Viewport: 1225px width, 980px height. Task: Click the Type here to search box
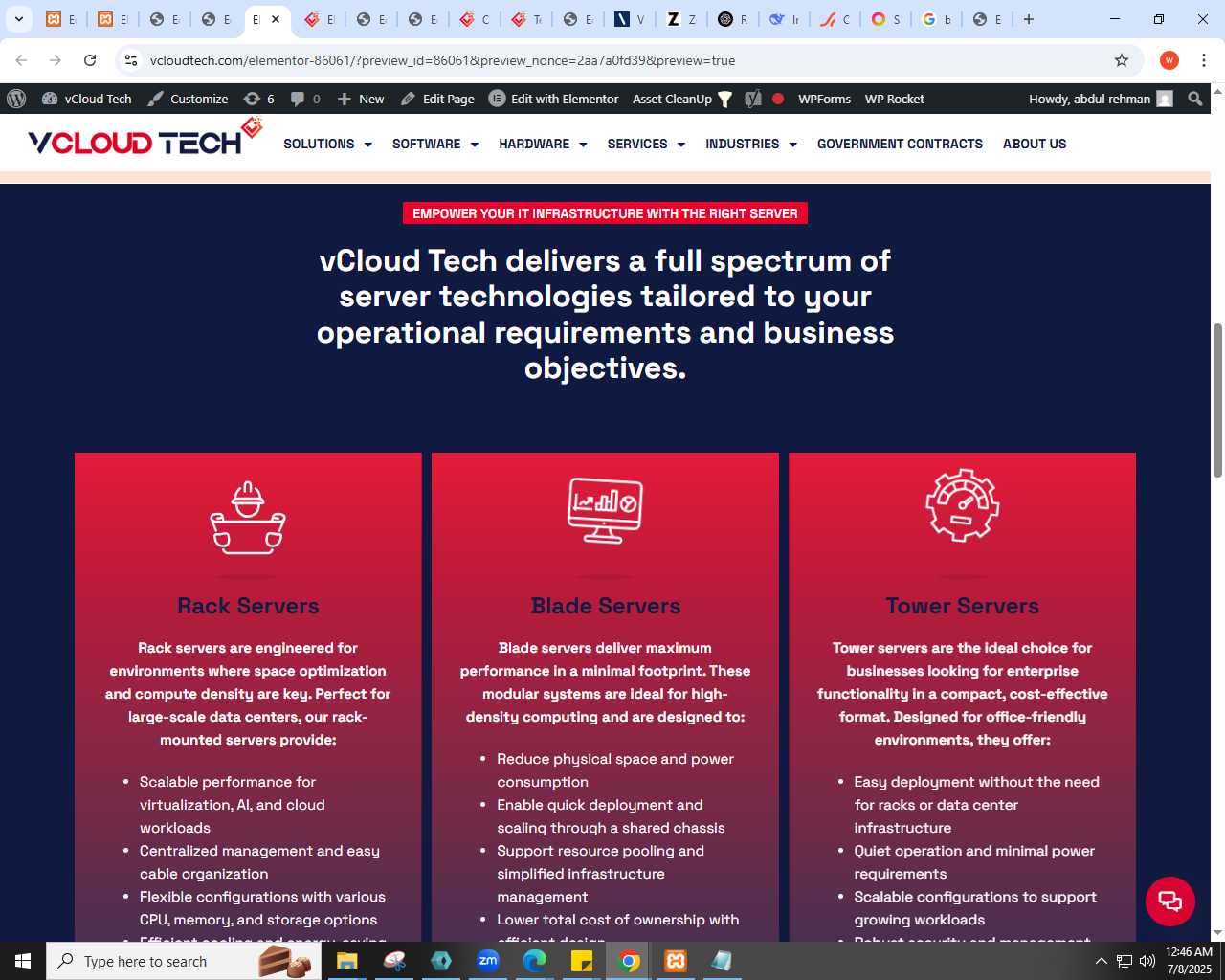coord(185,961)
